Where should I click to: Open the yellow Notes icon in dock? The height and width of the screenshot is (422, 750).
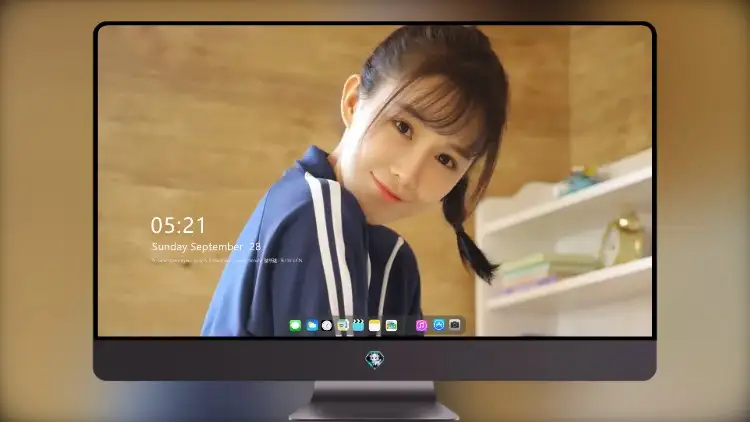pos(375,326)
